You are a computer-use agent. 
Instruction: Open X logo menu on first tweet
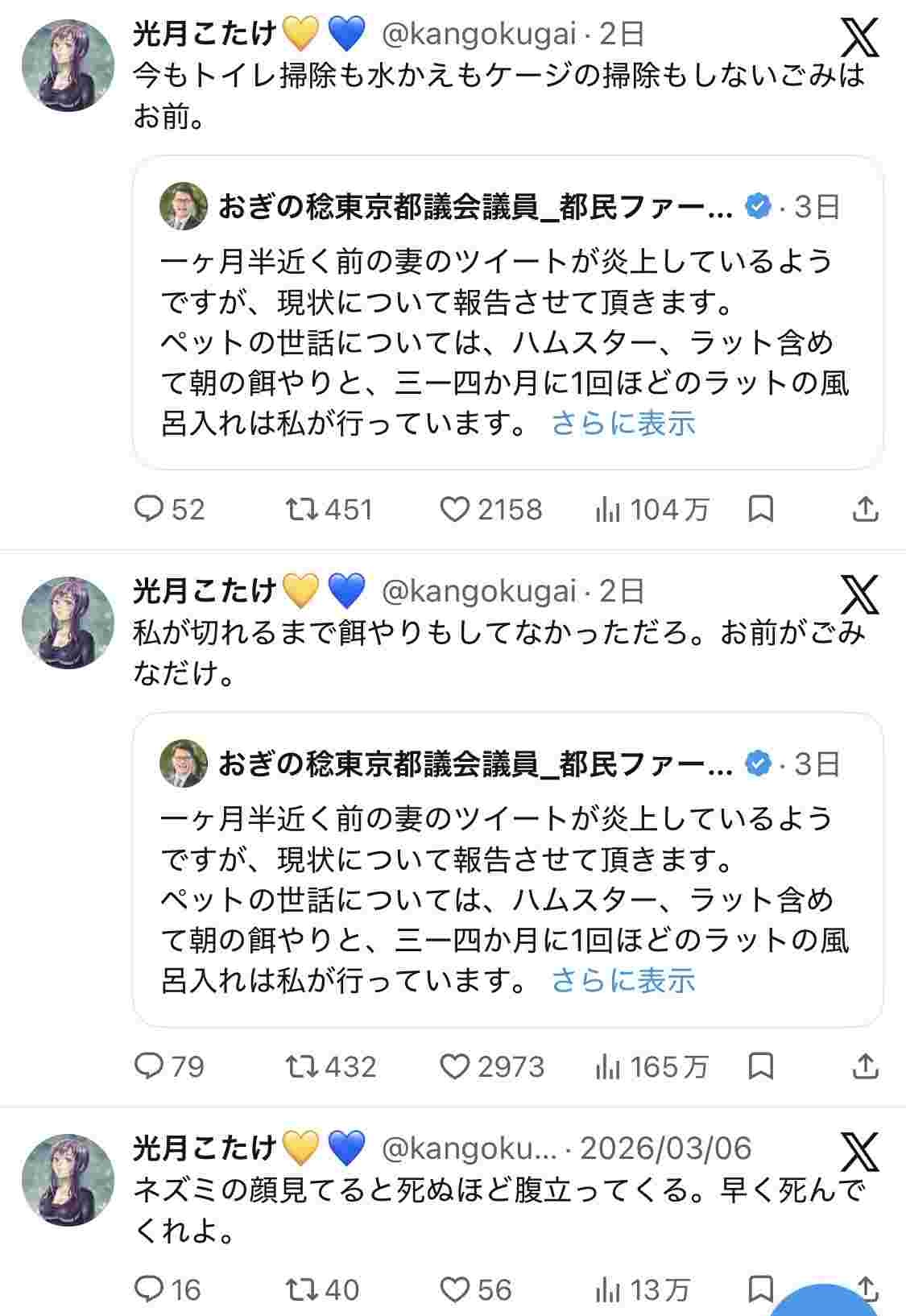click(x=859, y=37)
